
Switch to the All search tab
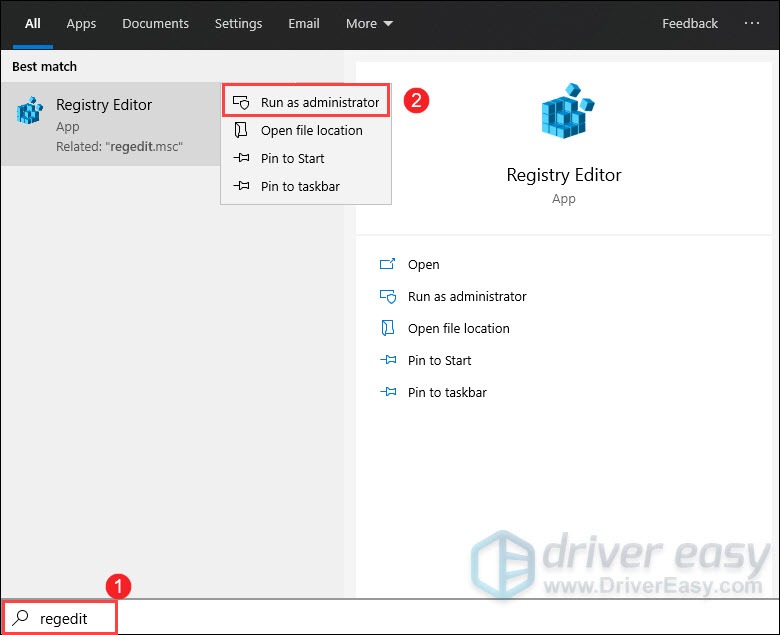[x=33, y=23]
